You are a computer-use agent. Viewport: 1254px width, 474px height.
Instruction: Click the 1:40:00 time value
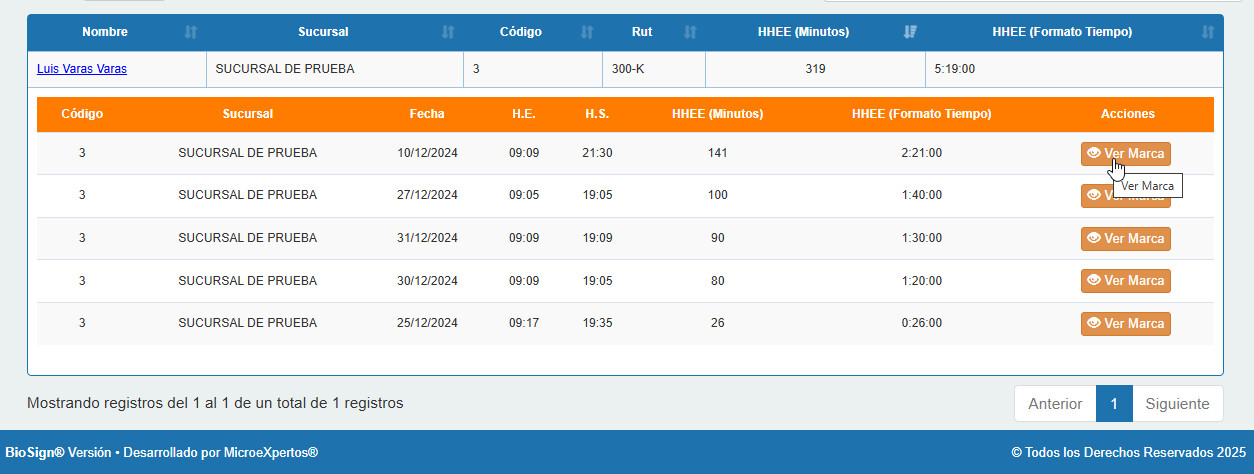point(921,195)
